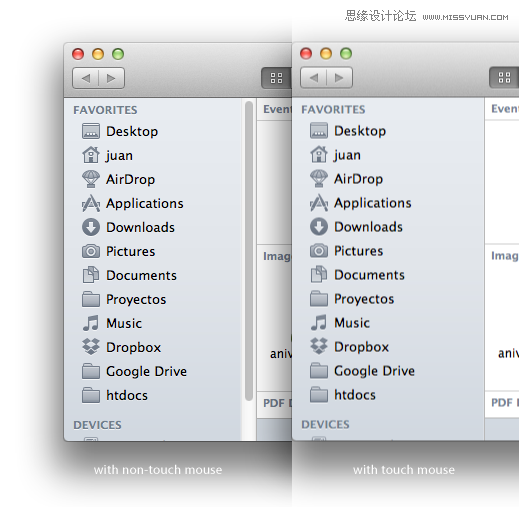This screenshot has width=519, height=507.
Task: Click the htdocs folder icon in the left window
Action: (91, 395)
